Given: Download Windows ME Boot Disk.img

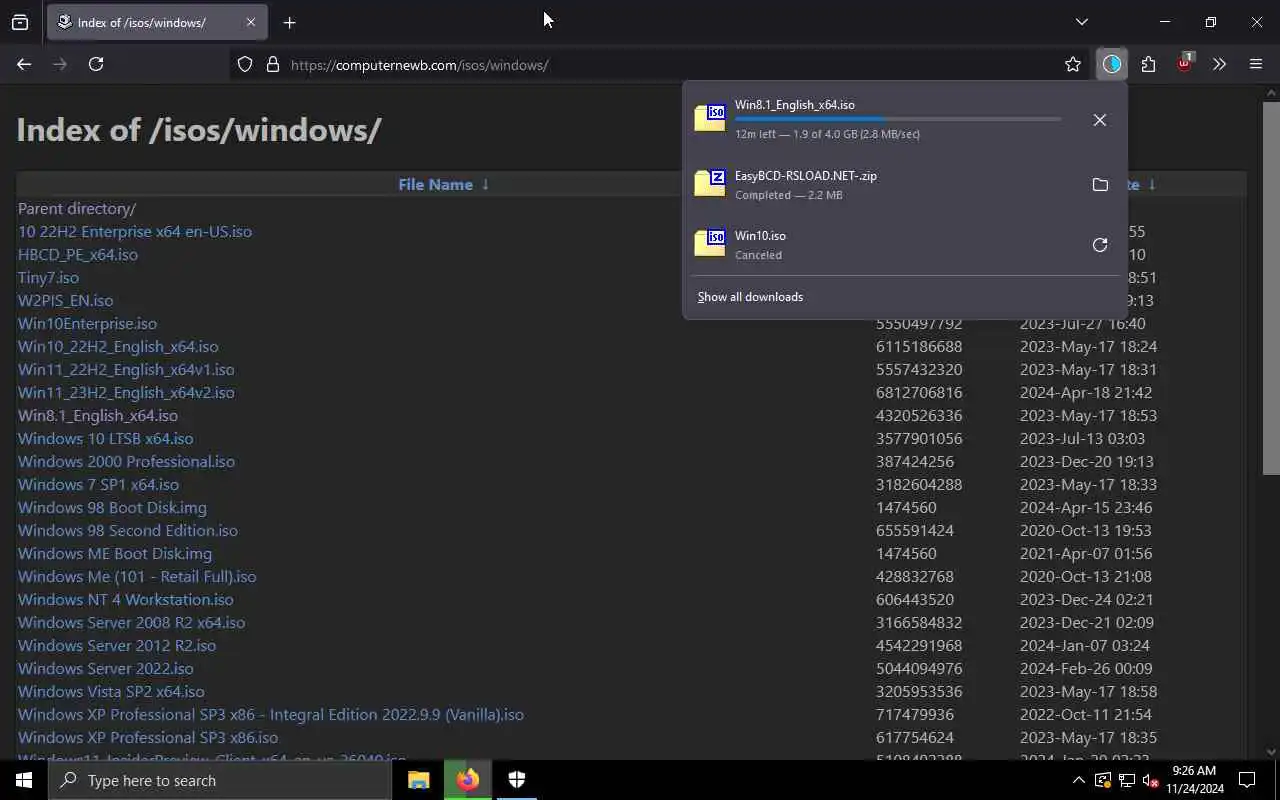Looking at the screenshot, I should [115, 553].
